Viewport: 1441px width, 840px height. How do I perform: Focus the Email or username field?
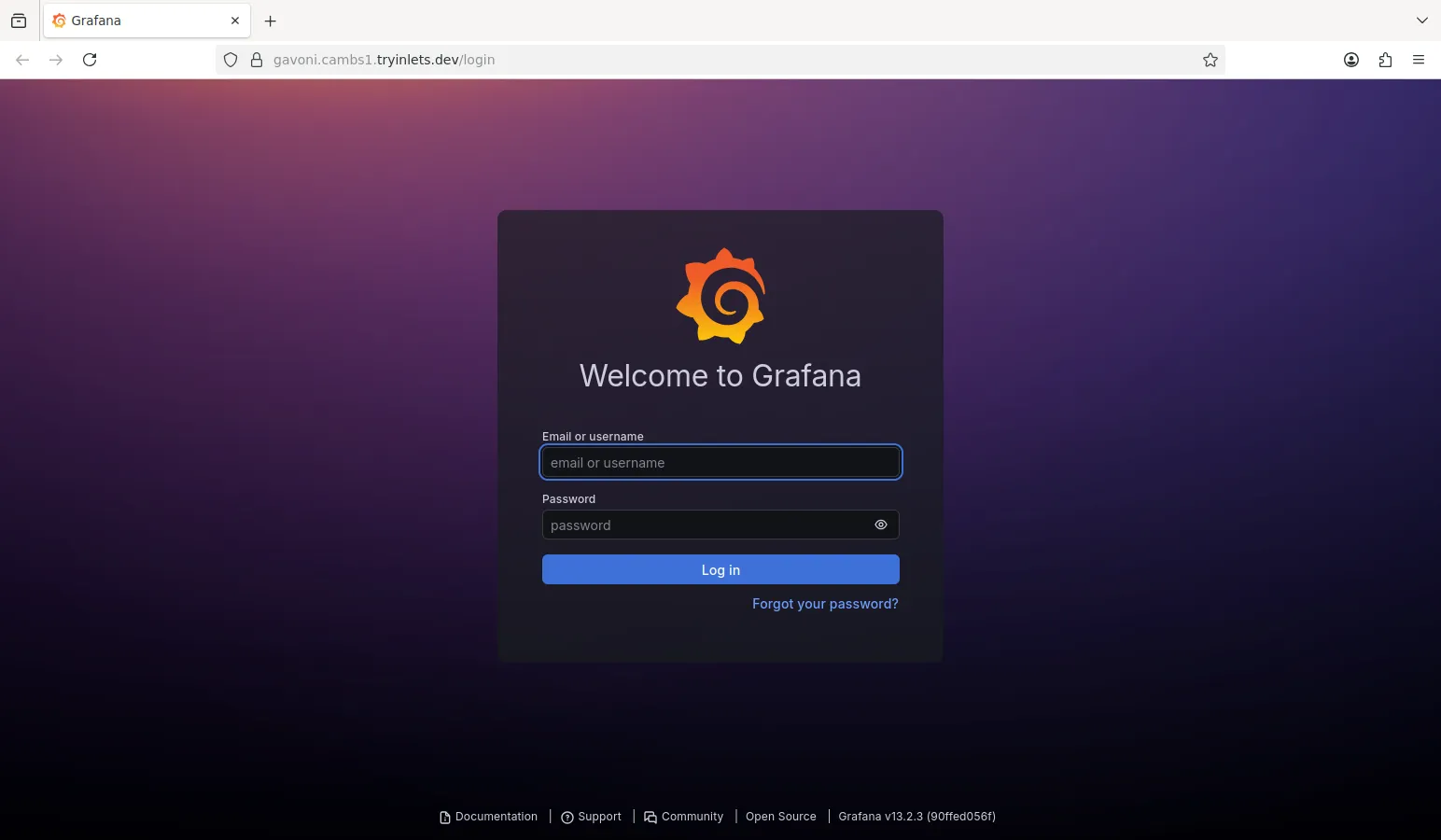point(720,462)
